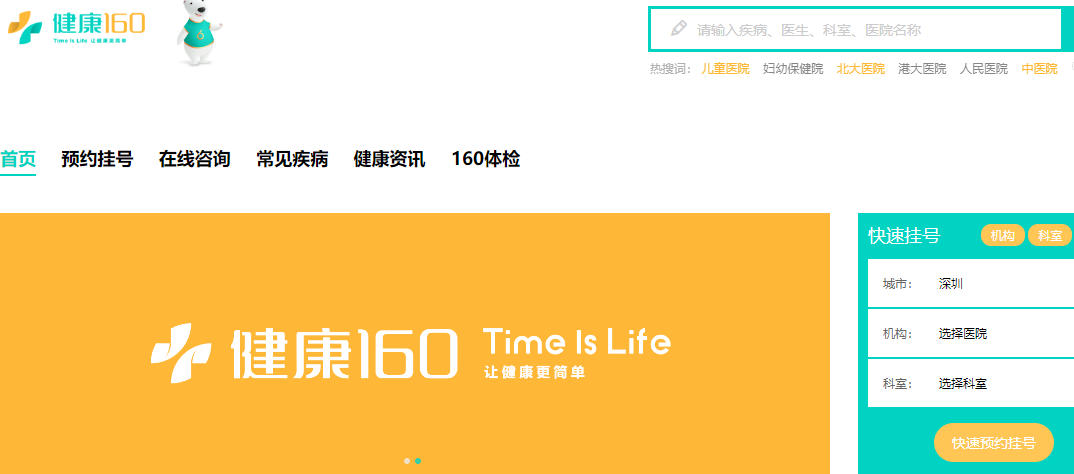Switch to the 科室 toggle in quick registration
The height and width of the screenshot is (474, 1074).
1049,236
